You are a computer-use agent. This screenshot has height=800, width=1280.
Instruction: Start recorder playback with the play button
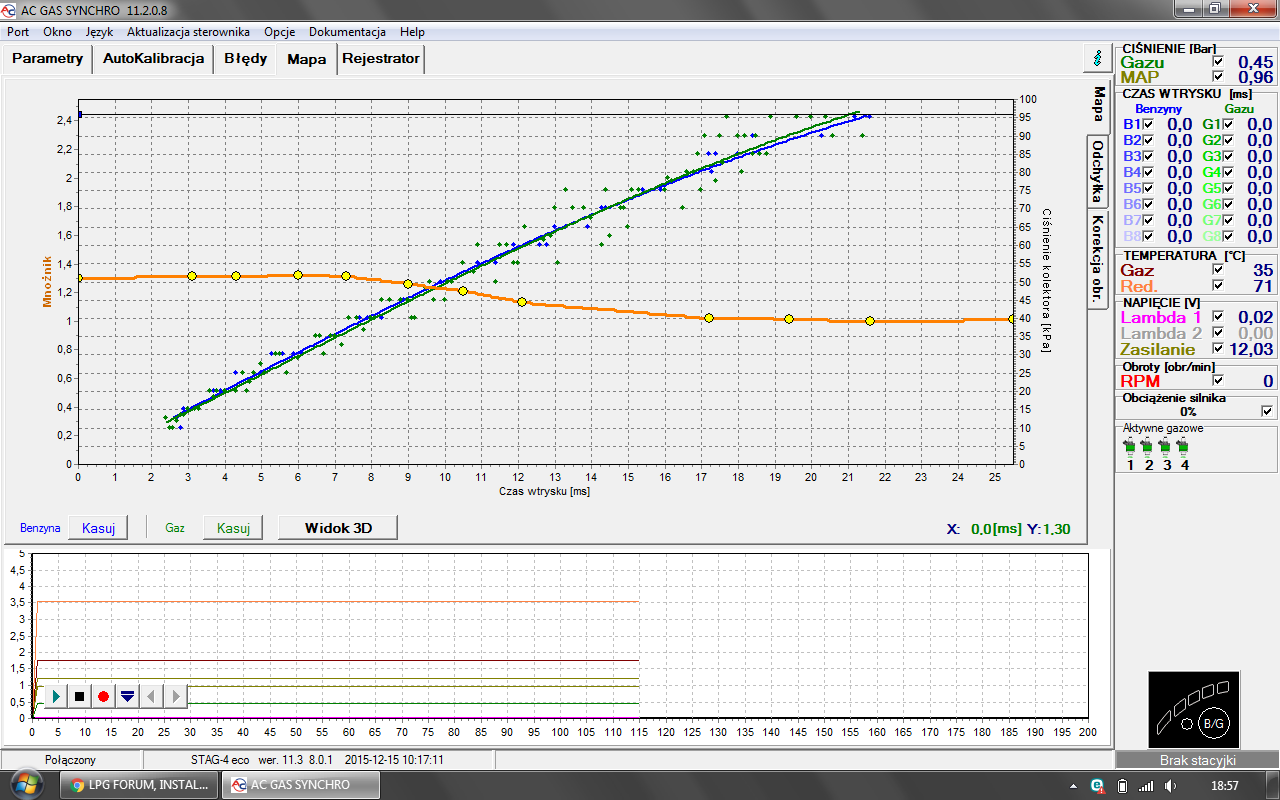[56, 696]
